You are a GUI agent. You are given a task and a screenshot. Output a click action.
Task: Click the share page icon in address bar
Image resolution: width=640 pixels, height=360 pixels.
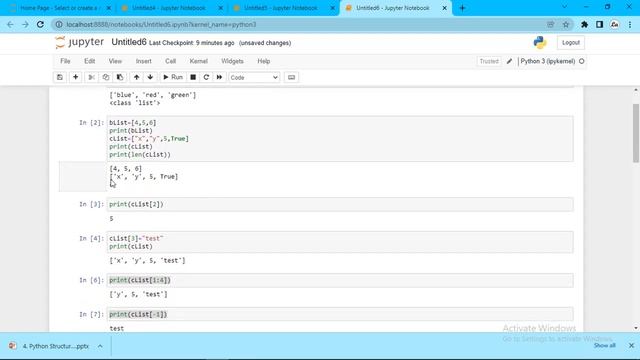(551, 24)
